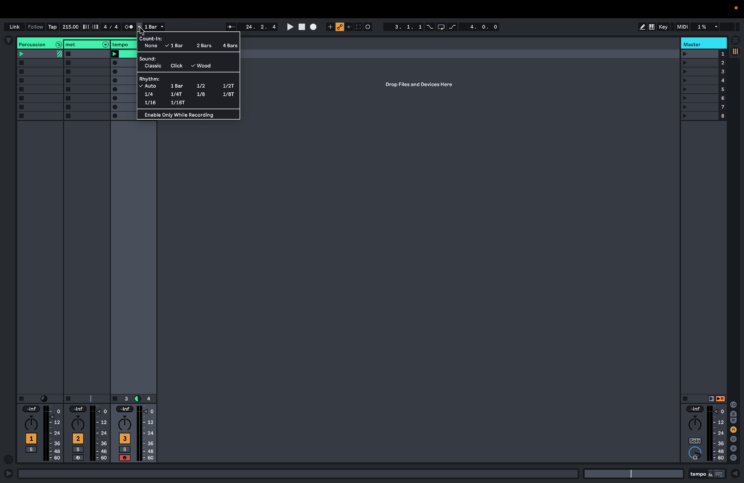Open MIDI map mode

[682, 27]
